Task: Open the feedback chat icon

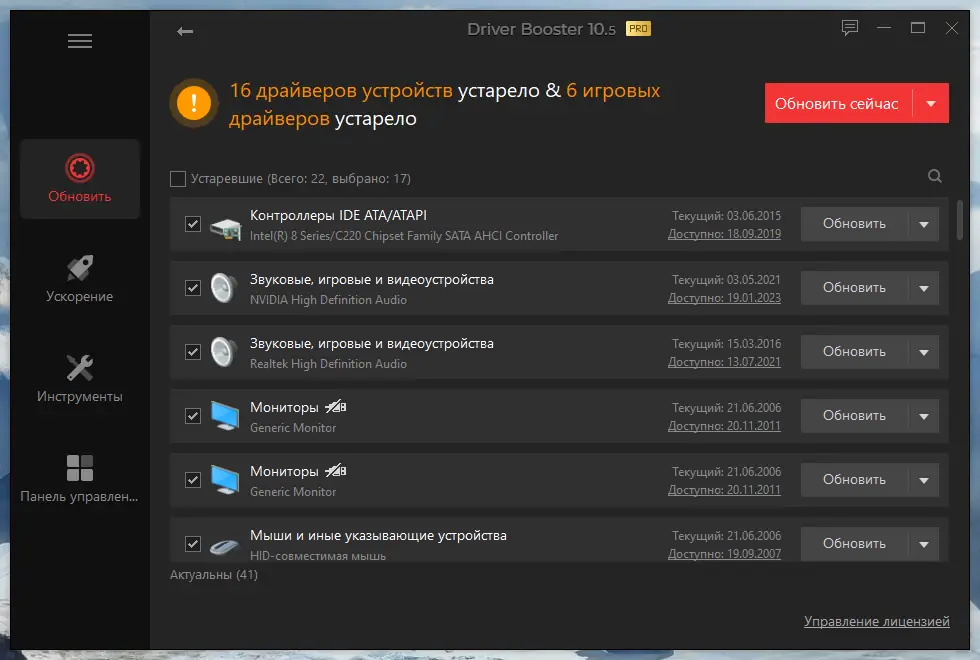Action: 849,28
